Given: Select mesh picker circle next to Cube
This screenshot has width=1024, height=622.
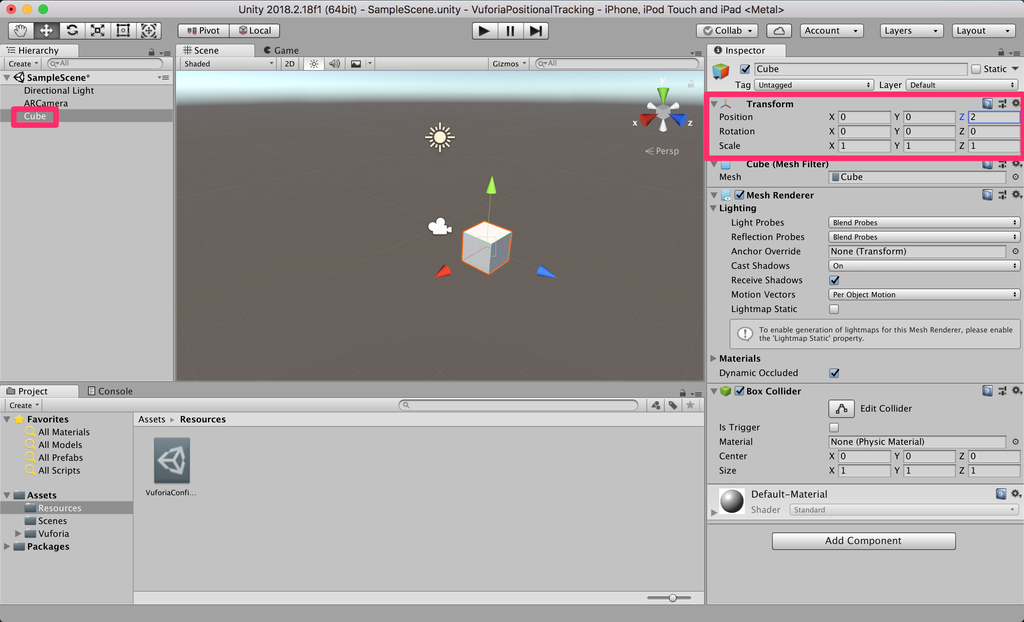Looking at the screenshot, I should (x=1016, y=177).
